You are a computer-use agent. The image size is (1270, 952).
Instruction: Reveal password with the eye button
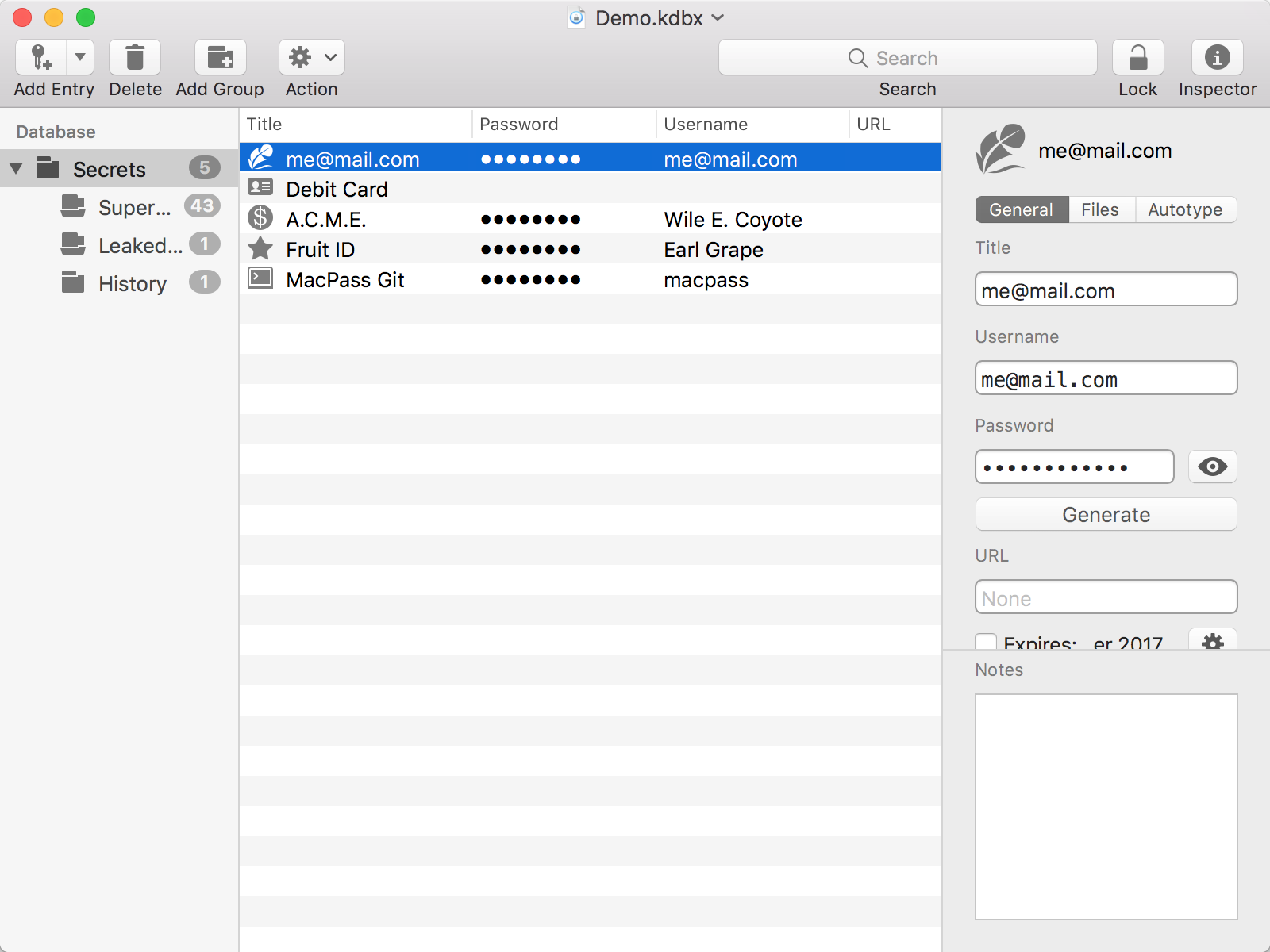tap(1212, 466)
